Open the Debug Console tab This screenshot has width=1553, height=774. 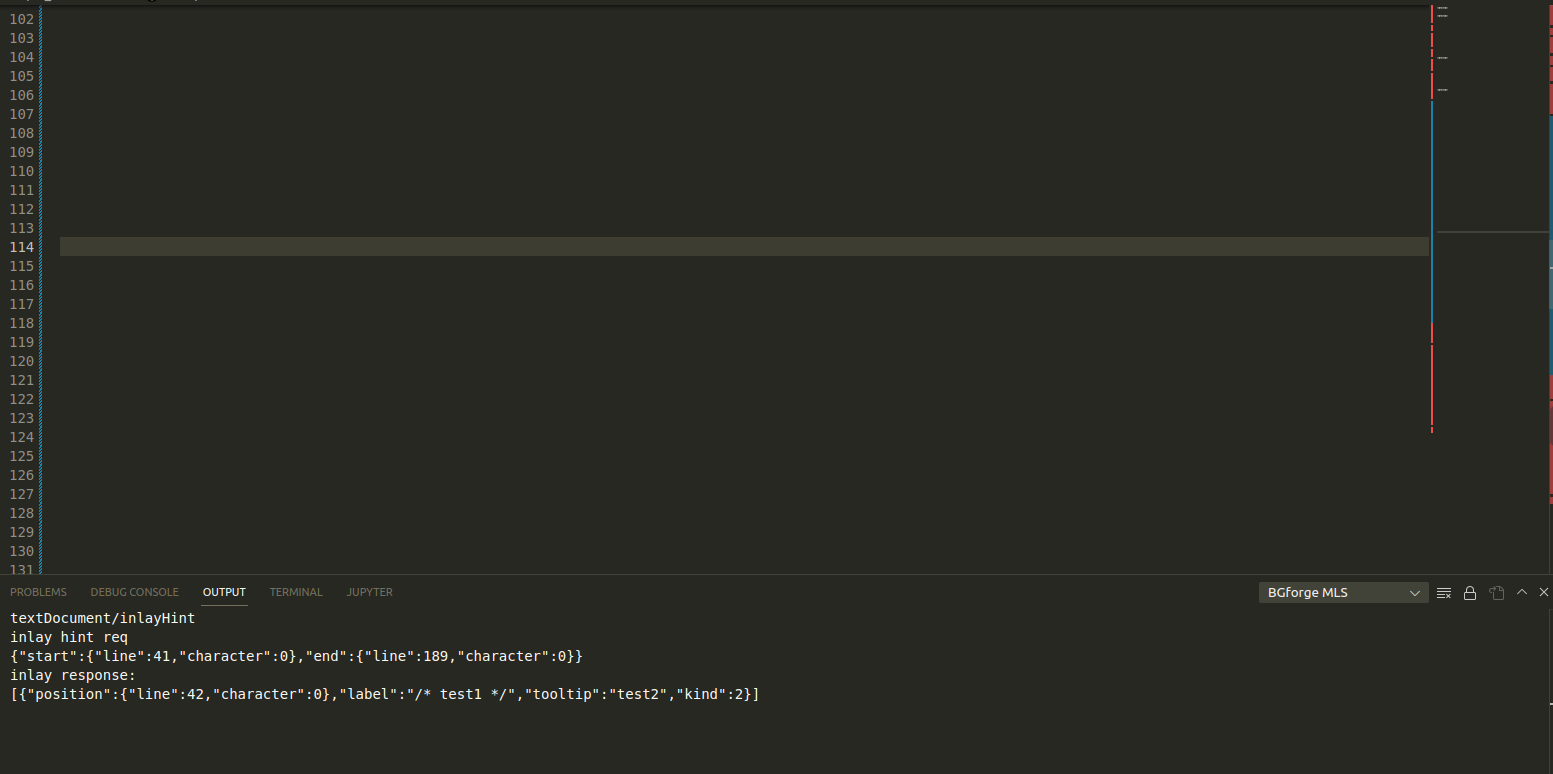[x=134, y=592]
